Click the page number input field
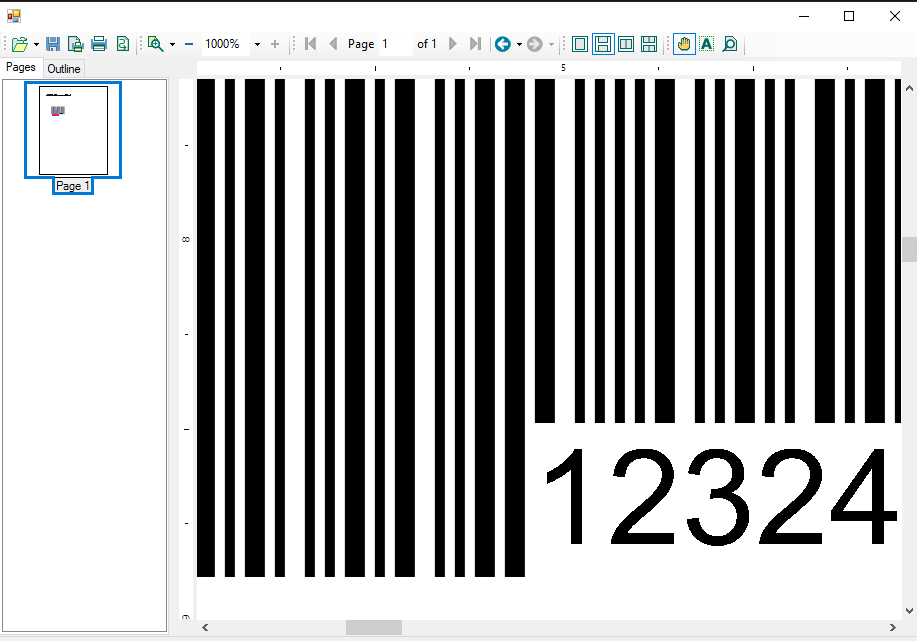917x641 pixels. pyautogui.click(x=396, y=44)
